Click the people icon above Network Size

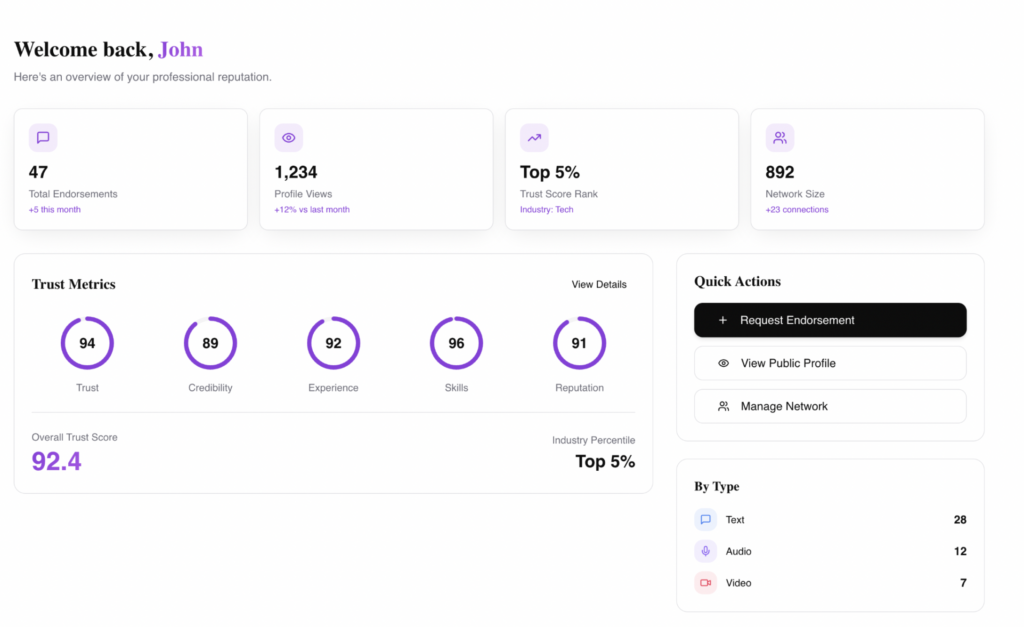point(780,137)
